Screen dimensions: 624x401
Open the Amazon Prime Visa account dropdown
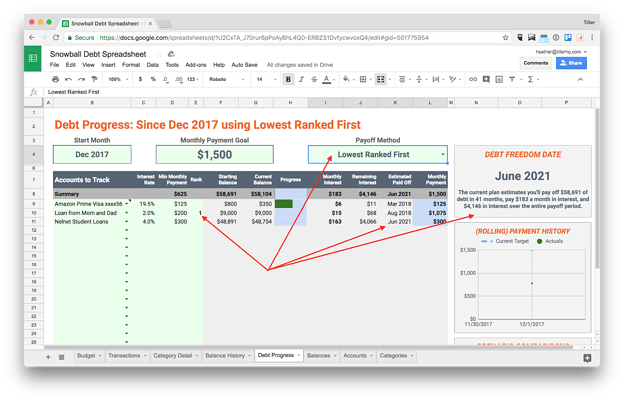coord(127,204)
